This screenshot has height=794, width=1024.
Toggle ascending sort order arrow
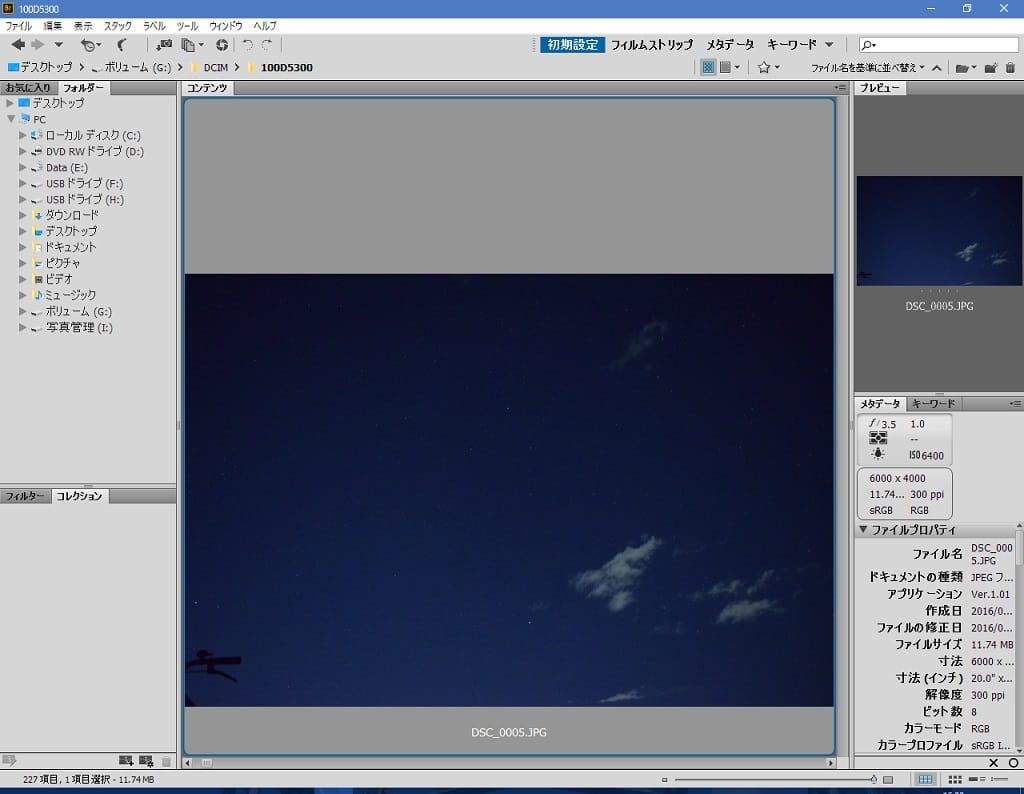936,68
